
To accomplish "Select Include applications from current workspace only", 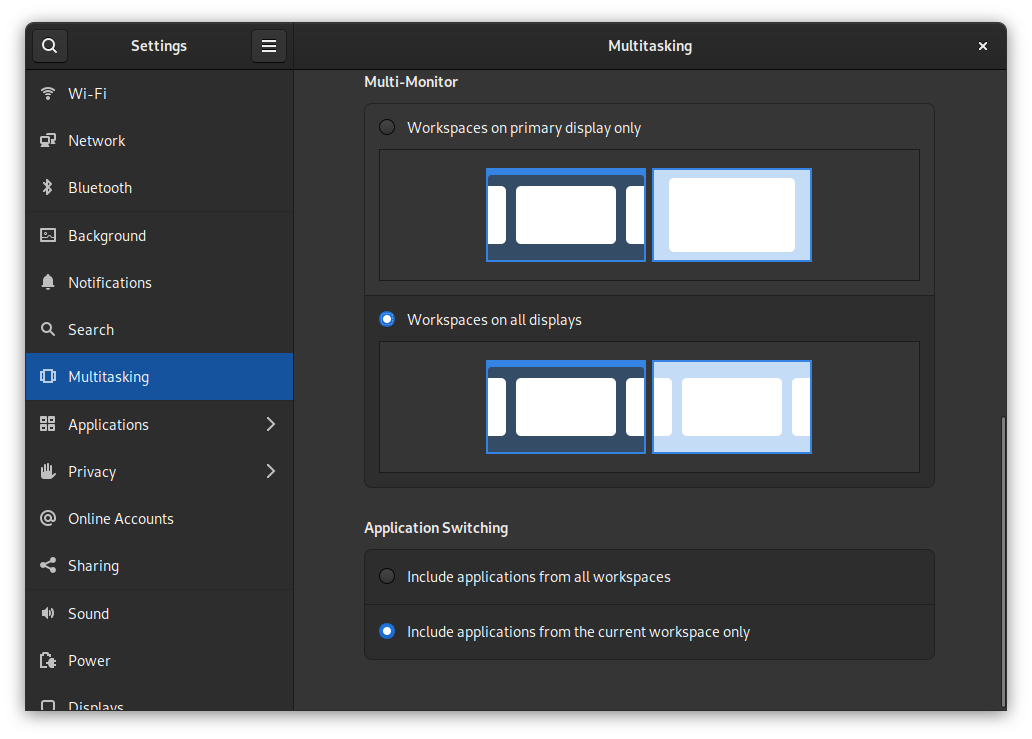I will click(387, 632).
